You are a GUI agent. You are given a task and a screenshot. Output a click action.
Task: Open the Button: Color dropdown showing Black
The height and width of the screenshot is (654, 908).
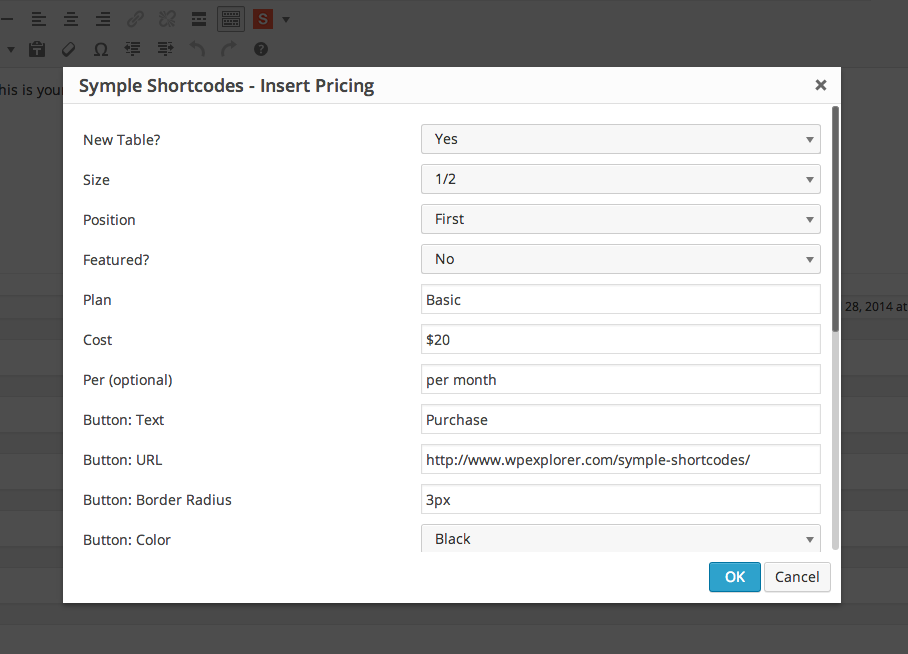point(621,538)
